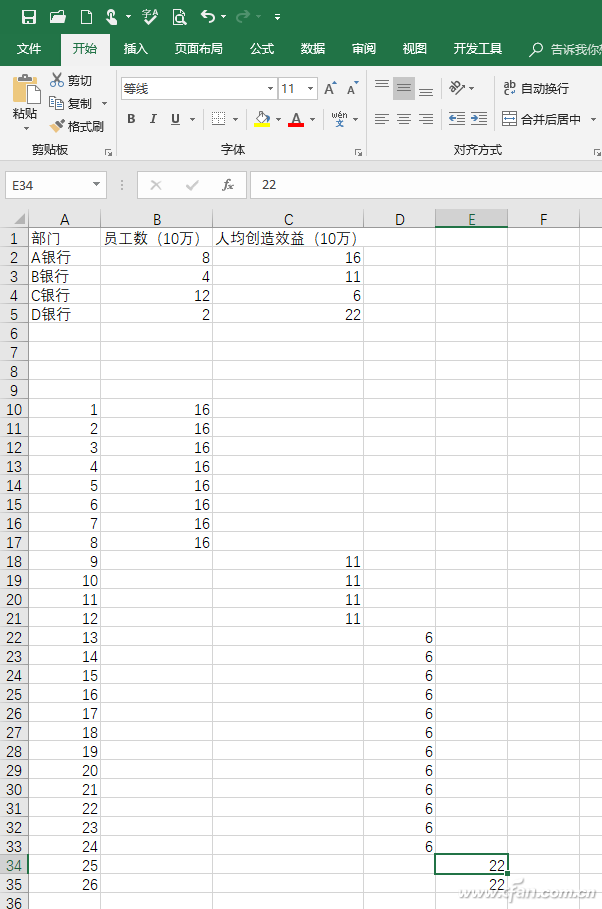Viewport: 602px width, 909px height.
Task: Open the 字体 dialog launcher
Action: (x=358, y=152)
